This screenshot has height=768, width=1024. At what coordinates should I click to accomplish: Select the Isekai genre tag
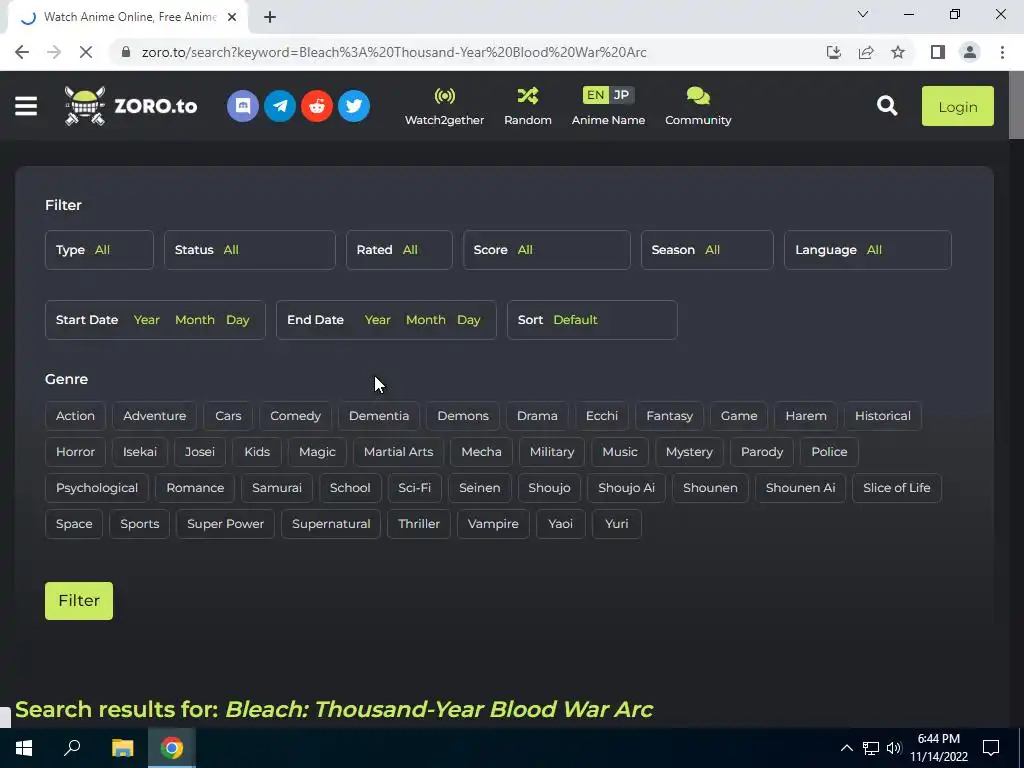[x=140, y=452]
